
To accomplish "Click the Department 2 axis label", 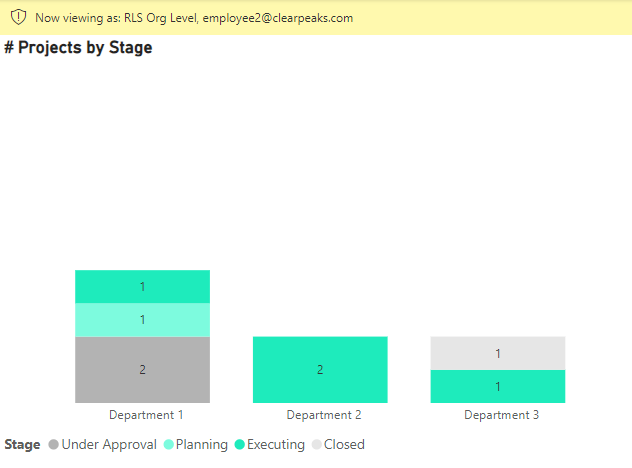I will pos(322,415).
